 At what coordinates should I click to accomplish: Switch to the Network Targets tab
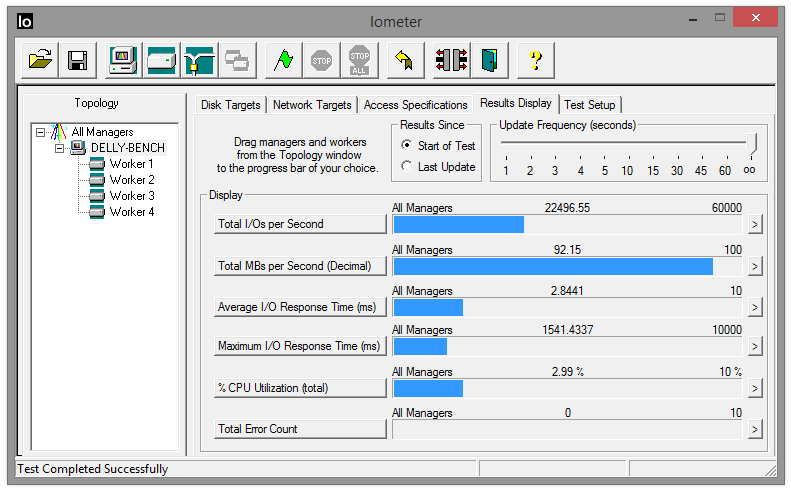(312, 105)
